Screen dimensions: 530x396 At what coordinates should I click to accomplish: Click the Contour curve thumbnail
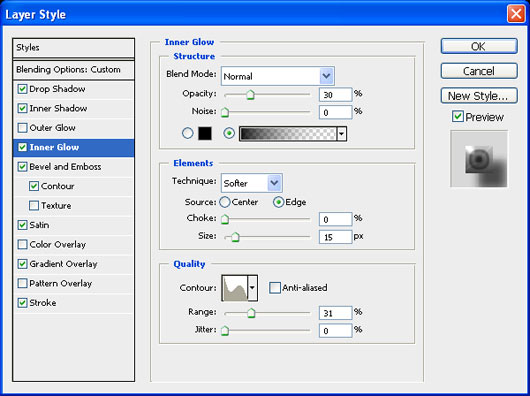tap(235, 288)
